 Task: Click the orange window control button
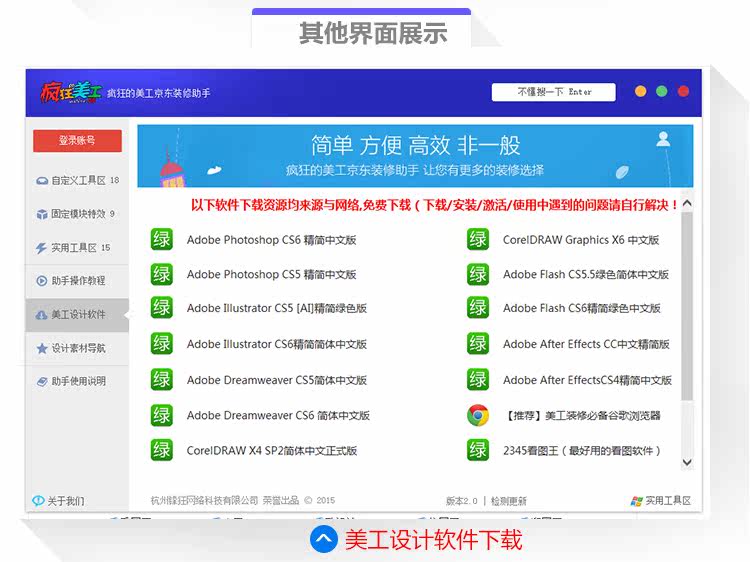(640, 91)
